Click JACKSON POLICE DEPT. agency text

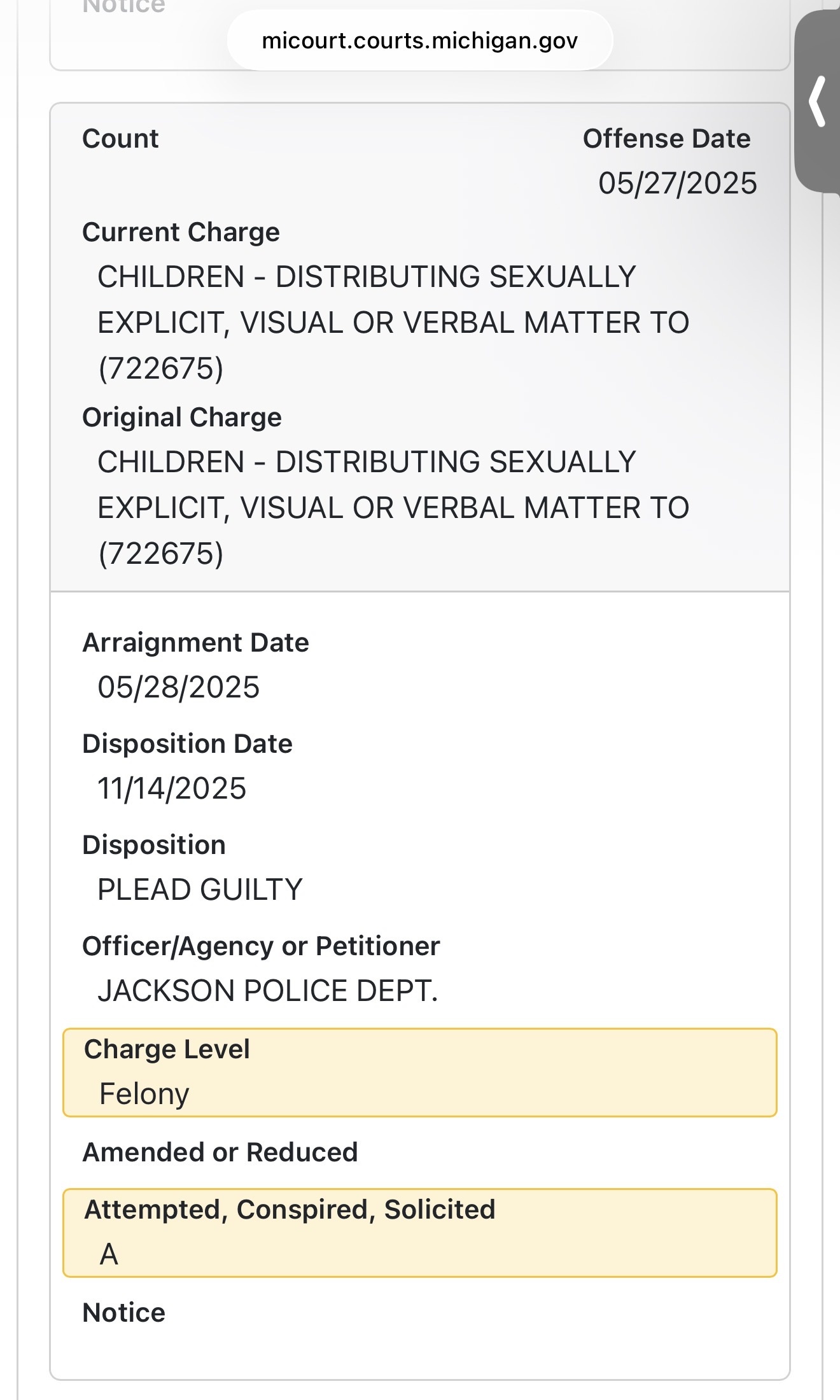pyautogui.click(x=267, y=991)
